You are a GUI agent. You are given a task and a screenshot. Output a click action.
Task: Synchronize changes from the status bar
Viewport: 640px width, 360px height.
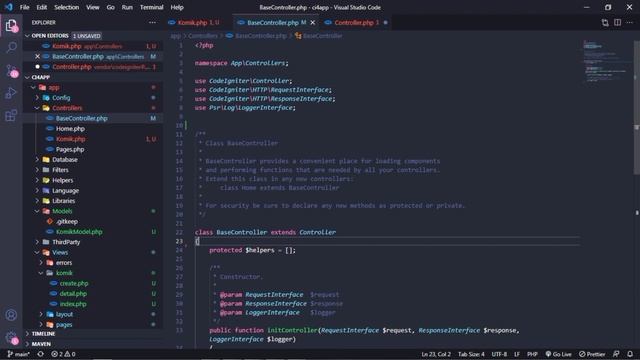(x=40, y=354)
